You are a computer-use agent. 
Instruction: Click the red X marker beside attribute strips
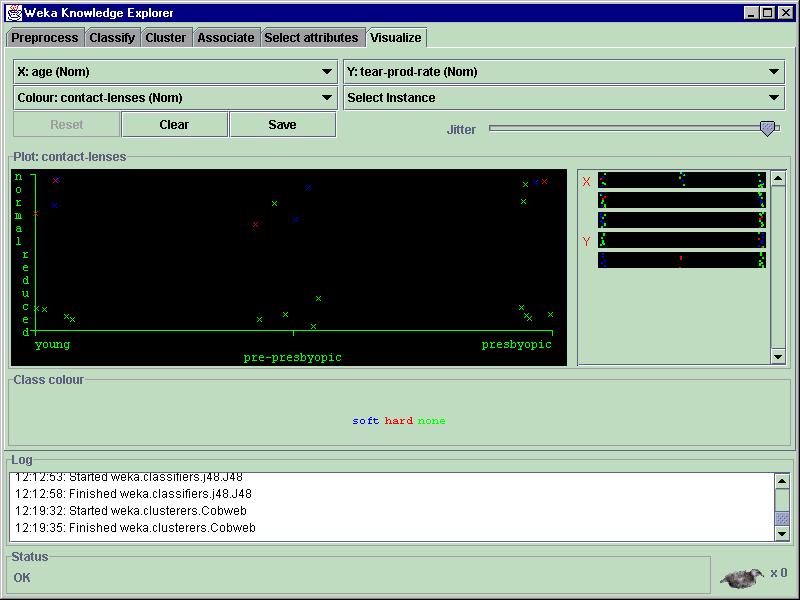coord(586,182)
